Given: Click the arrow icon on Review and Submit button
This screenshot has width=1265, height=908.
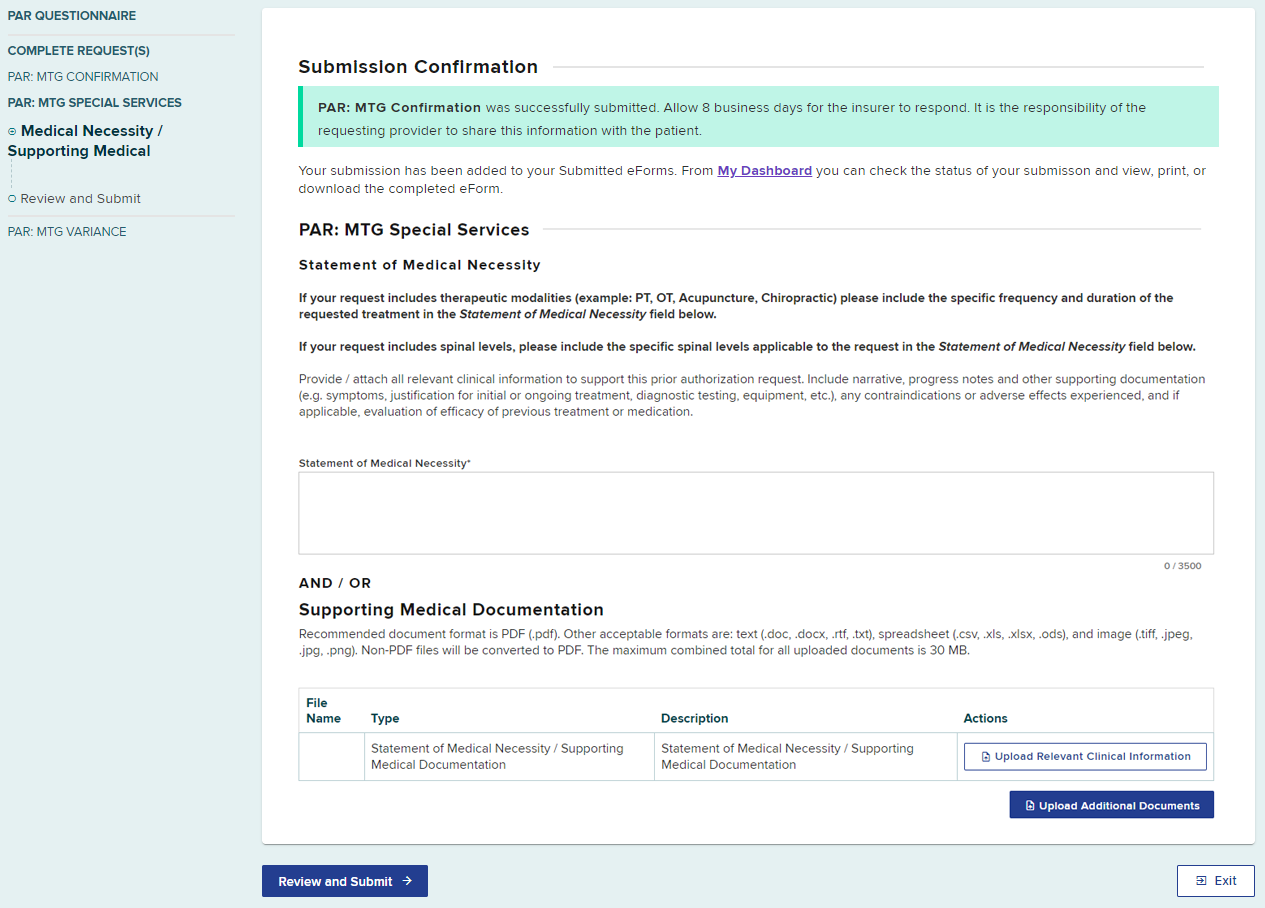Looking at the screenshot, I should tap(407, 881).
